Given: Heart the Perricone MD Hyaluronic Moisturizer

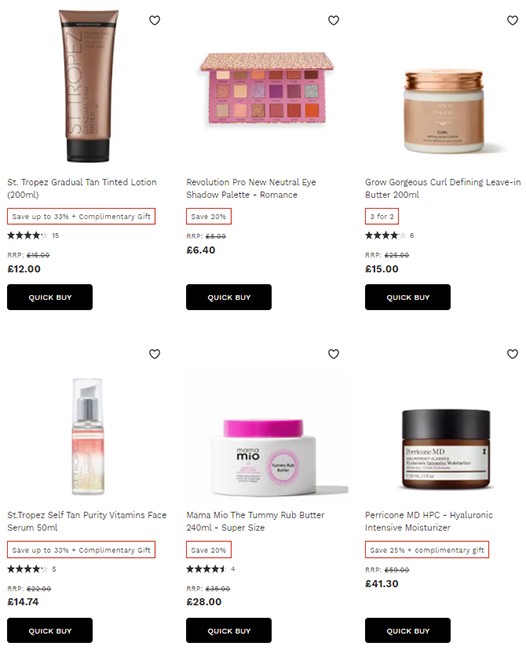Looking at the screenshot, I should (x=512, y=354).
